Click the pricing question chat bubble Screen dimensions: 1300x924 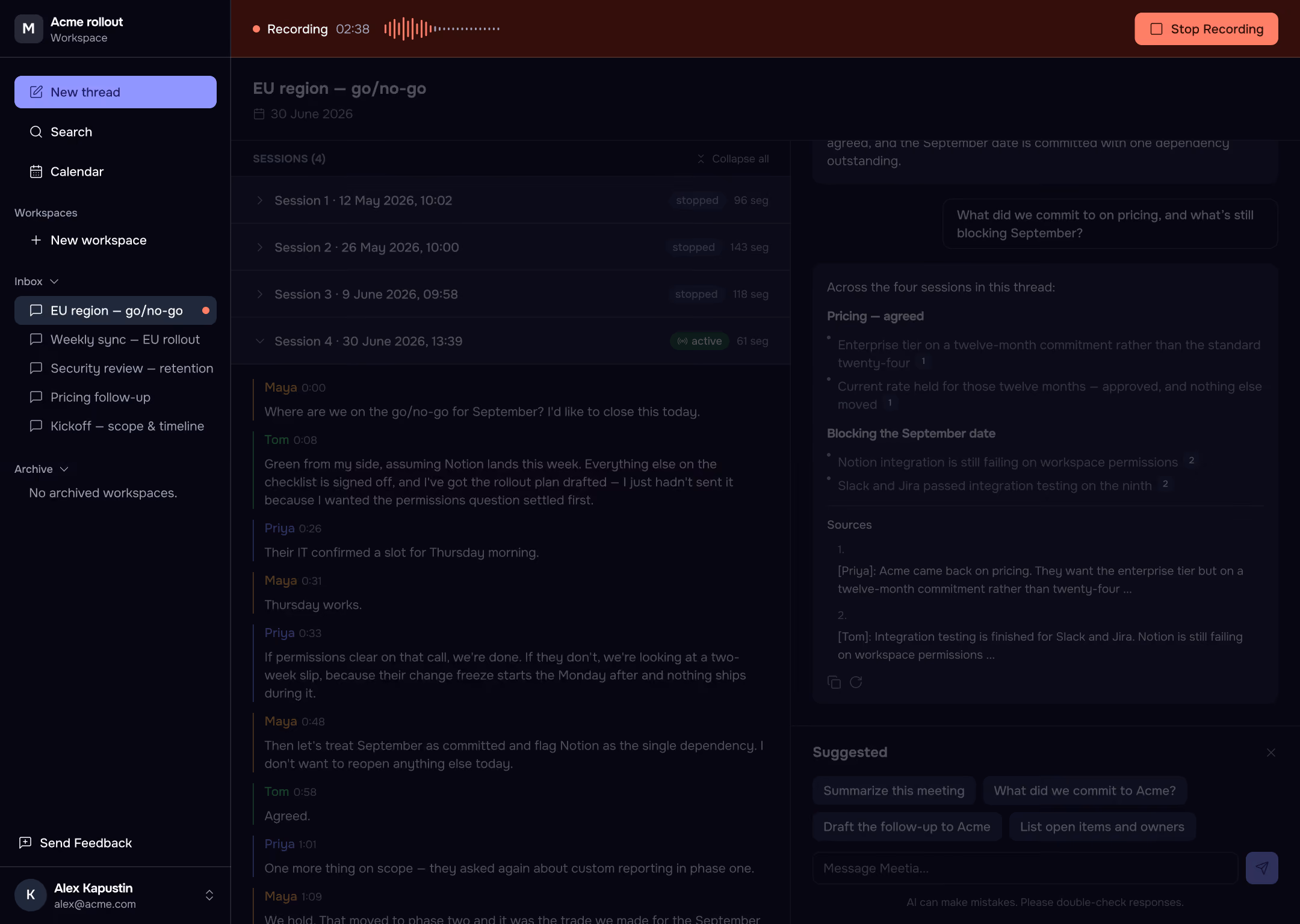(x=1110, y=224)
